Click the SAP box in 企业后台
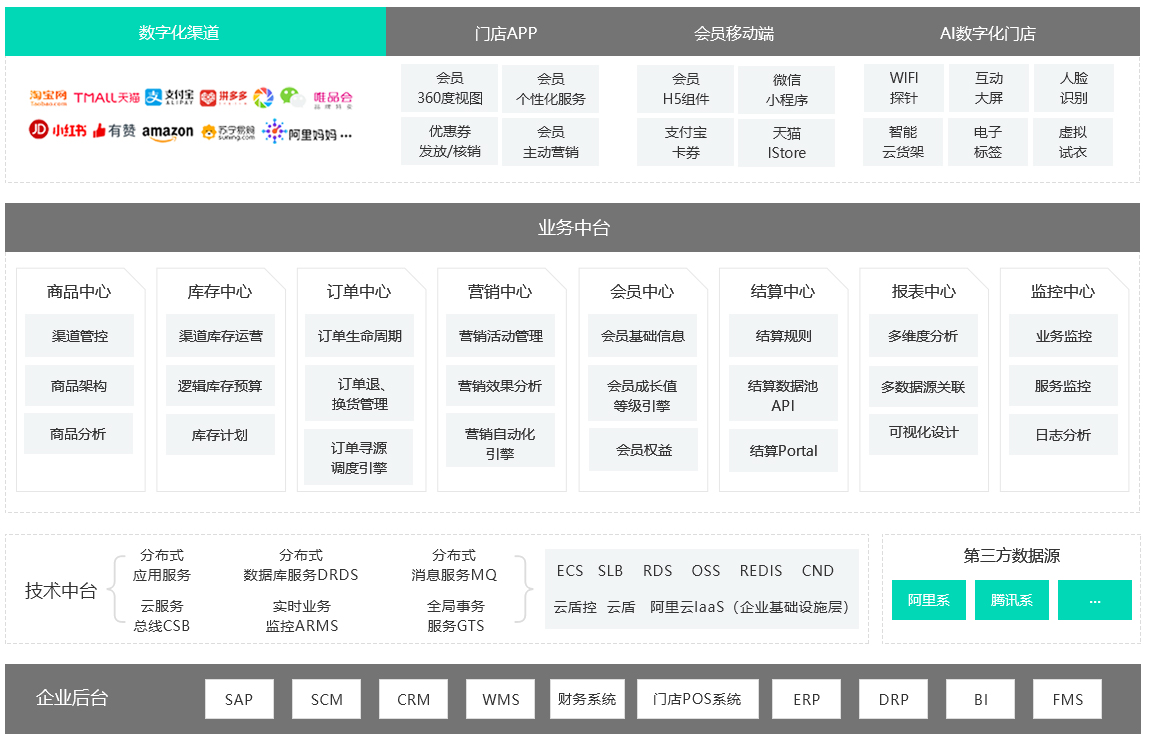 click(x=239, y=699)
